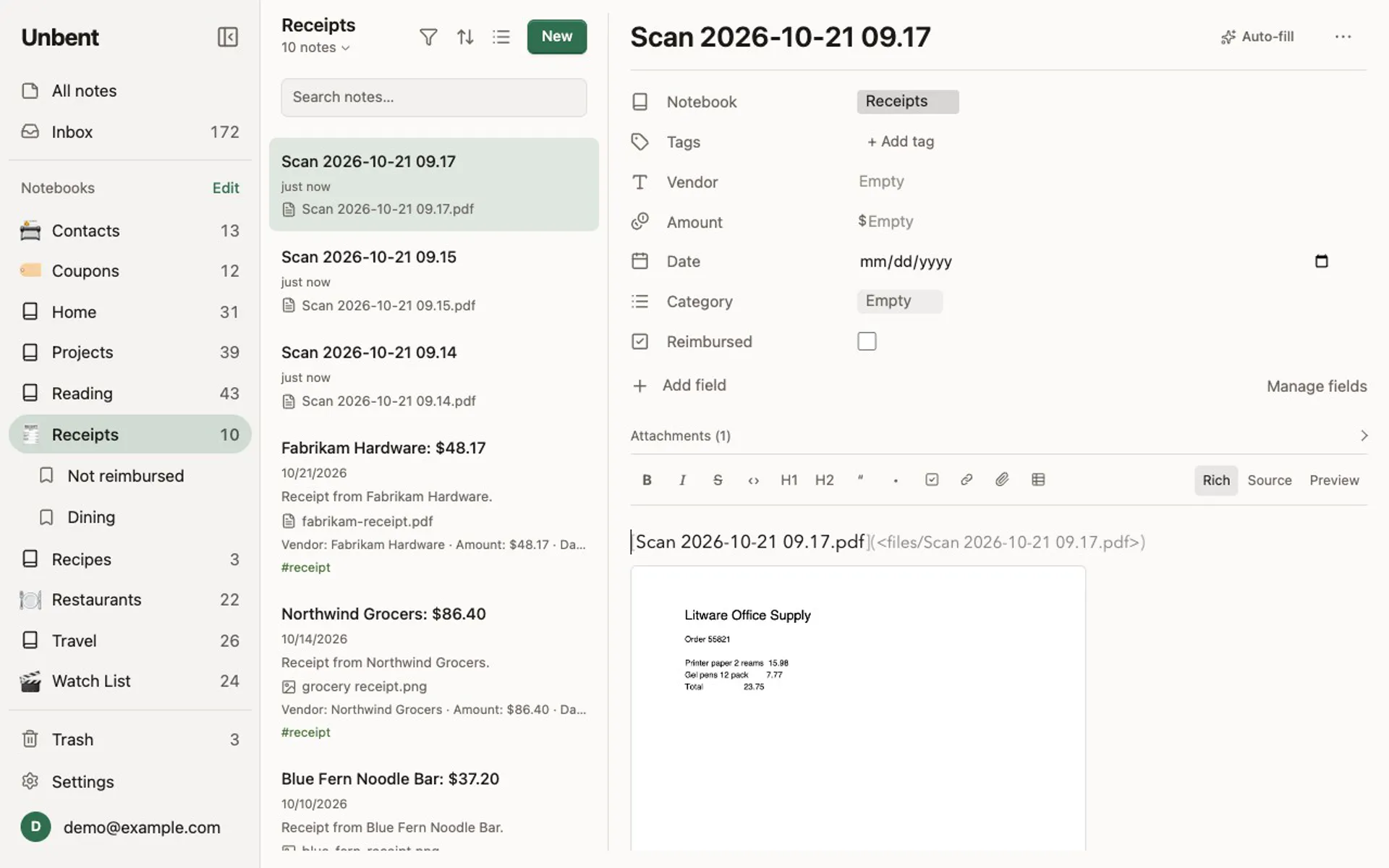Open the date picker calendar icon

[1321, 261]
